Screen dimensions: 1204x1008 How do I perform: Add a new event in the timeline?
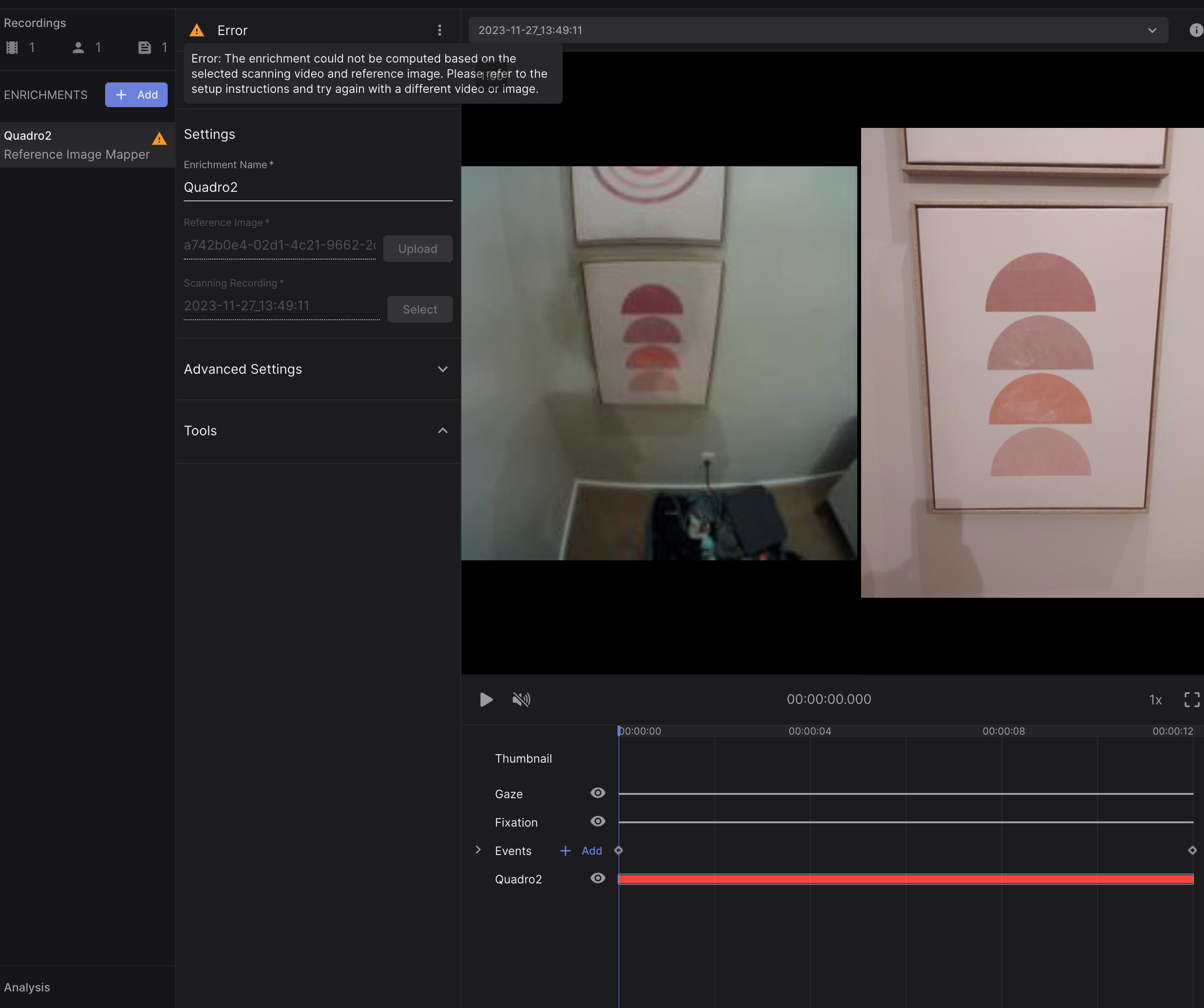581,851
